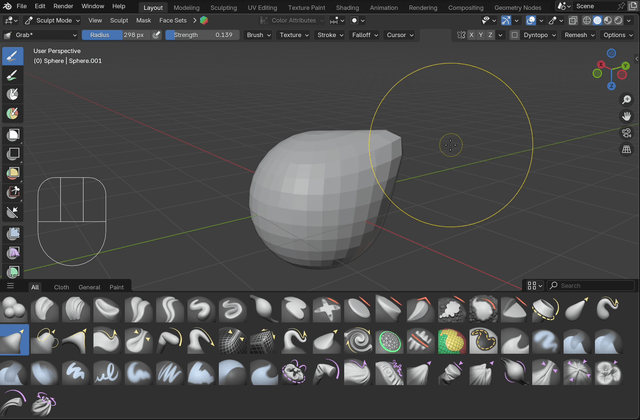Click the Scene name field
This screenshot has height=420, width=640.
pyautogui.click(x=595, y=6)
